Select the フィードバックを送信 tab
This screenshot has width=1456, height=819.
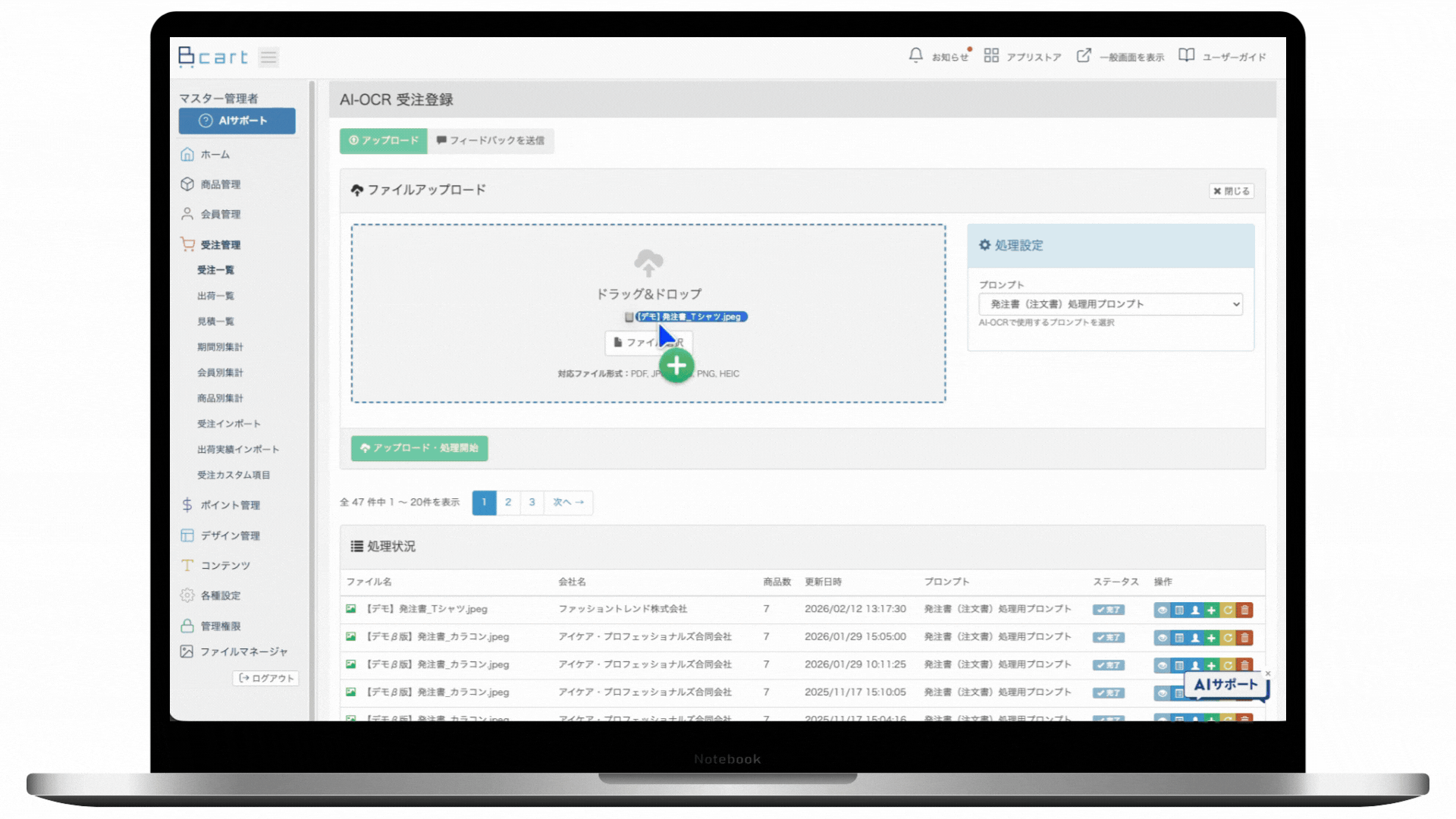[x=491, y=140]
